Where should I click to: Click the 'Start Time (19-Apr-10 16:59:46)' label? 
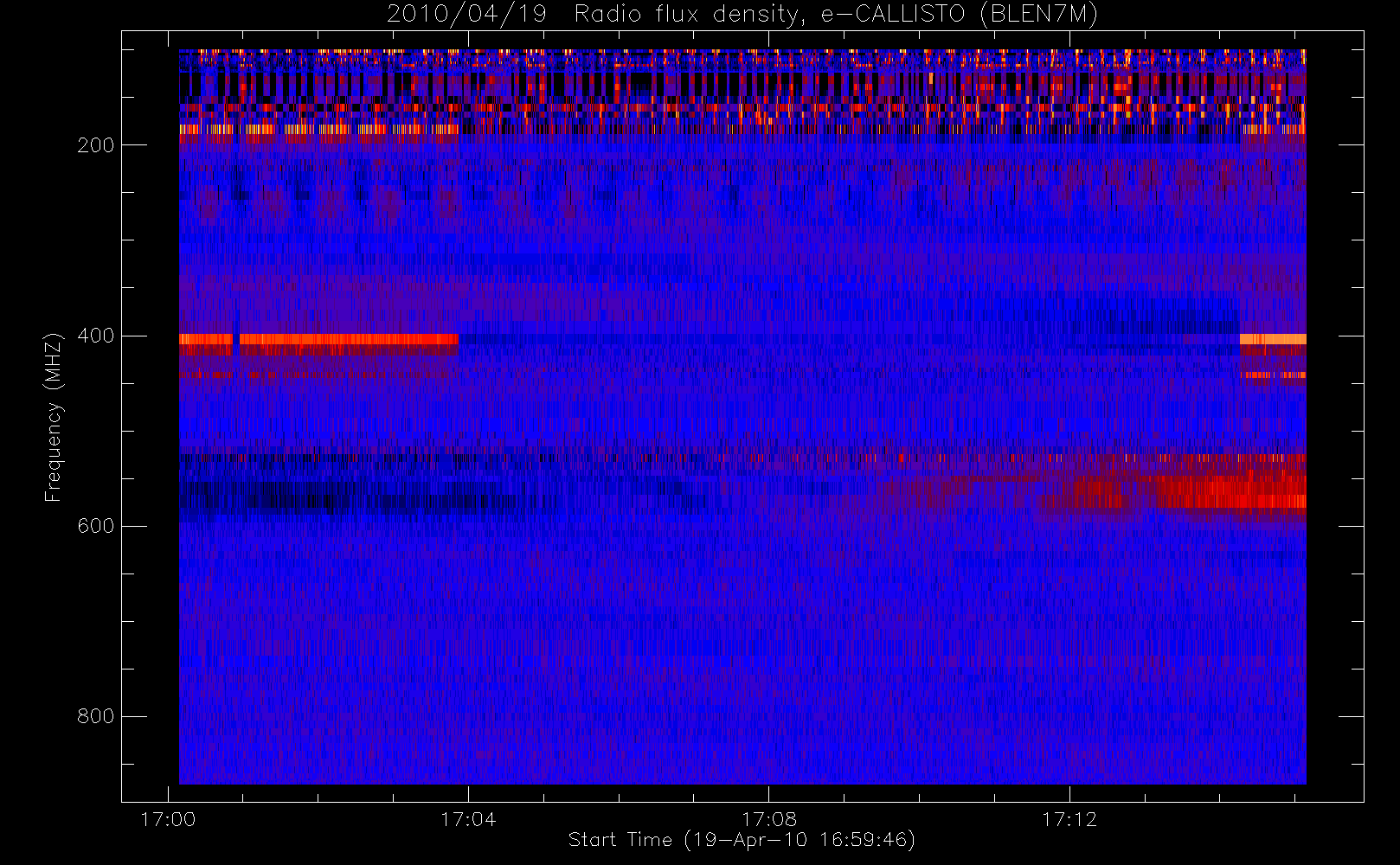coord(742,840)
